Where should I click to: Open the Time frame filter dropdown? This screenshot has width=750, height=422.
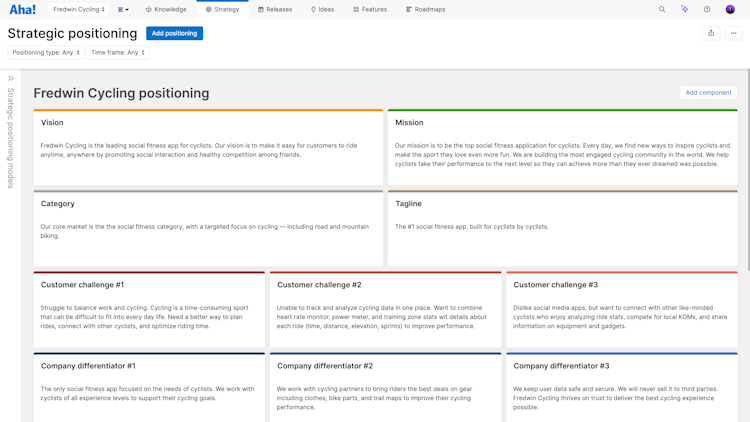tap(118, 53)
